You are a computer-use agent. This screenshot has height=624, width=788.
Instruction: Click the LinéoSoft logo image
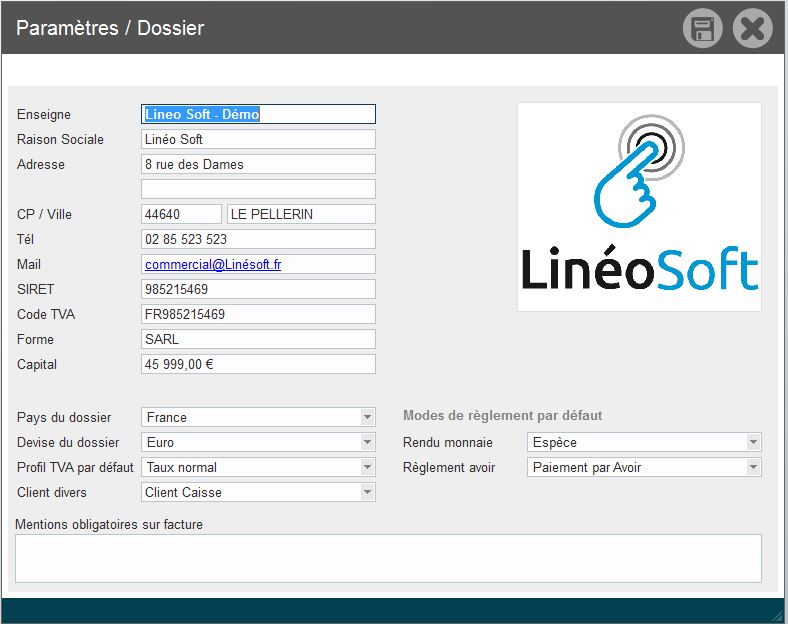(x=639, y=207)
